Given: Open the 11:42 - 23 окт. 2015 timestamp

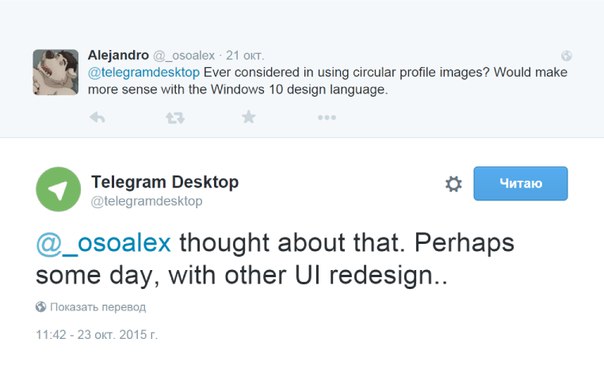Looking at the screenshot, I should click(x=97, y=335).
